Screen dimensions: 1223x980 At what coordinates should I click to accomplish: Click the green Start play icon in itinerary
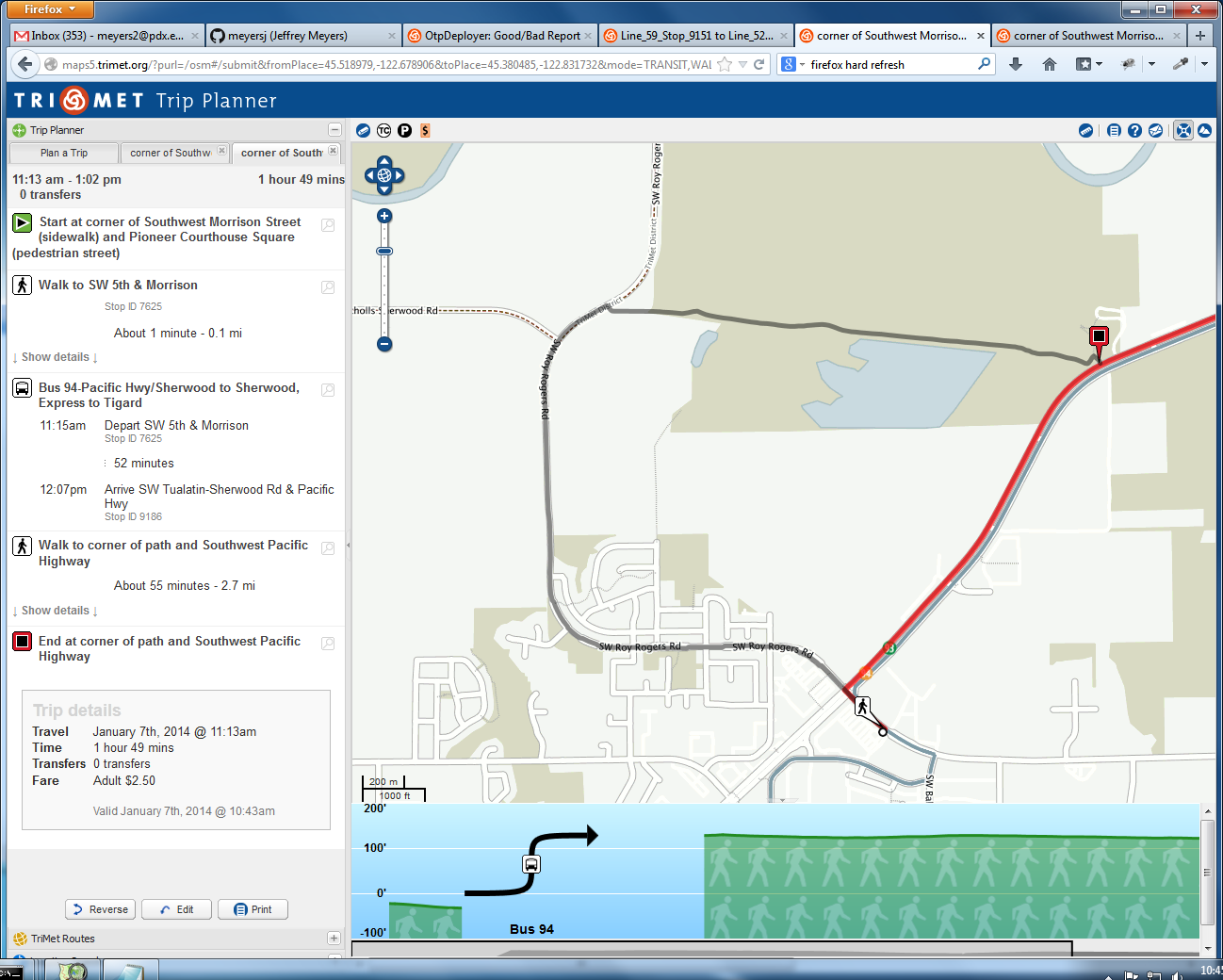click(x=23, y=223)
